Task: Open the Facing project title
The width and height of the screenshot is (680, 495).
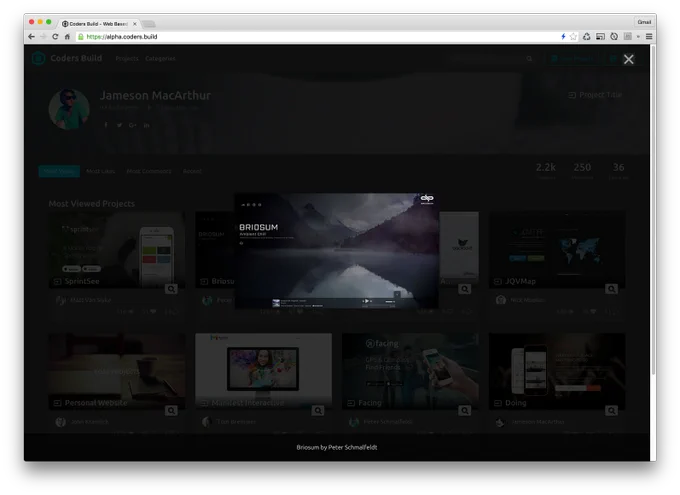Action: click(369, 403)
